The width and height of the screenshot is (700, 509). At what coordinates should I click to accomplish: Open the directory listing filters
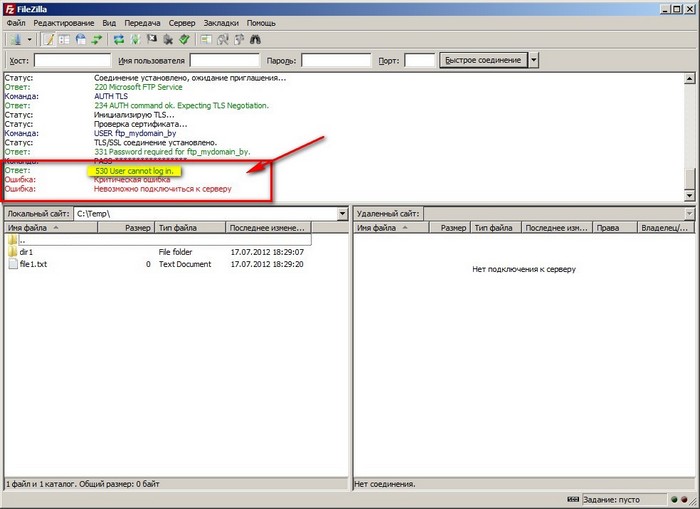(x=206, y=40)
